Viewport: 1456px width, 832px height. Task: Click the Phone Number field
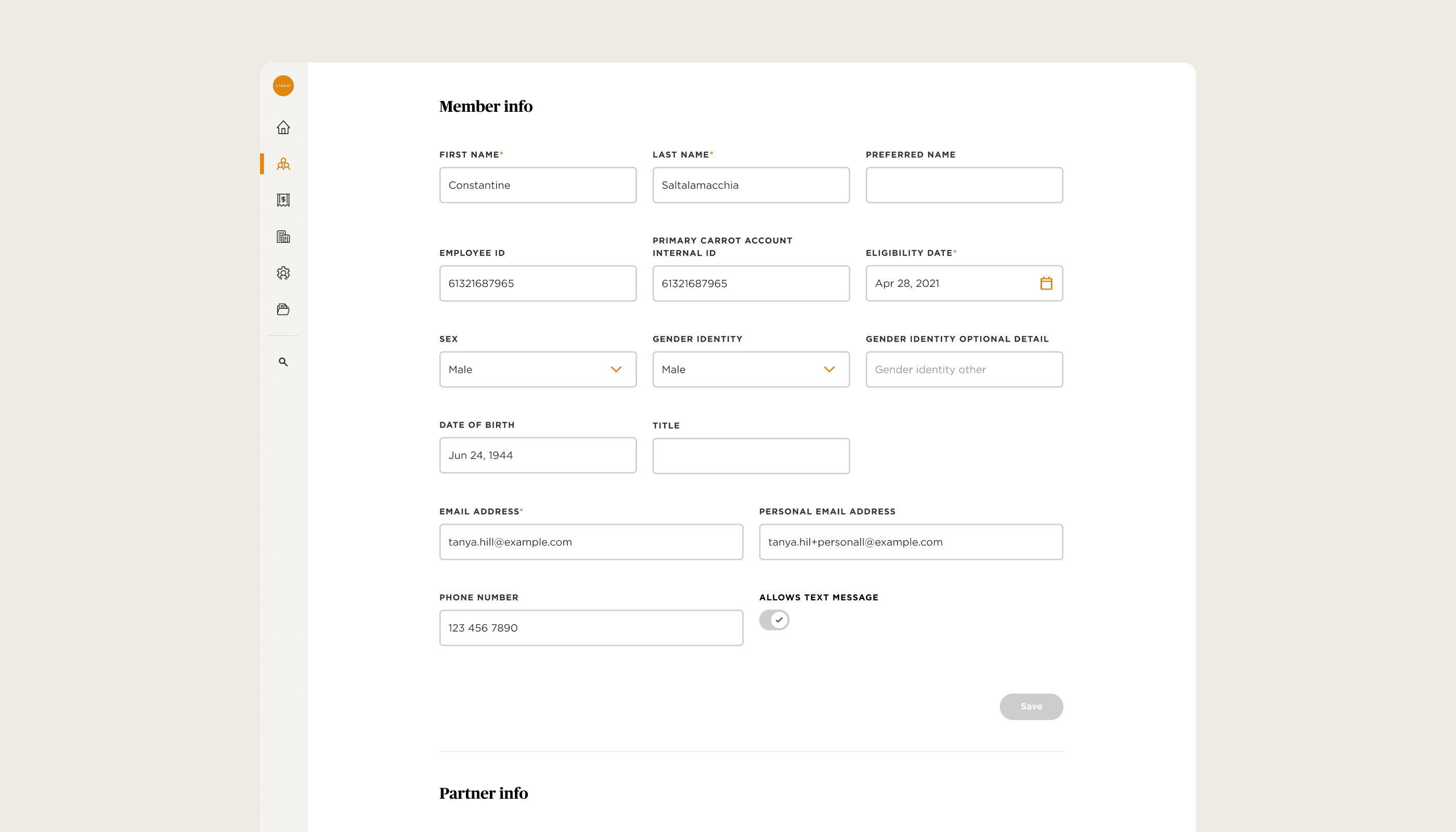coord(590,628)
